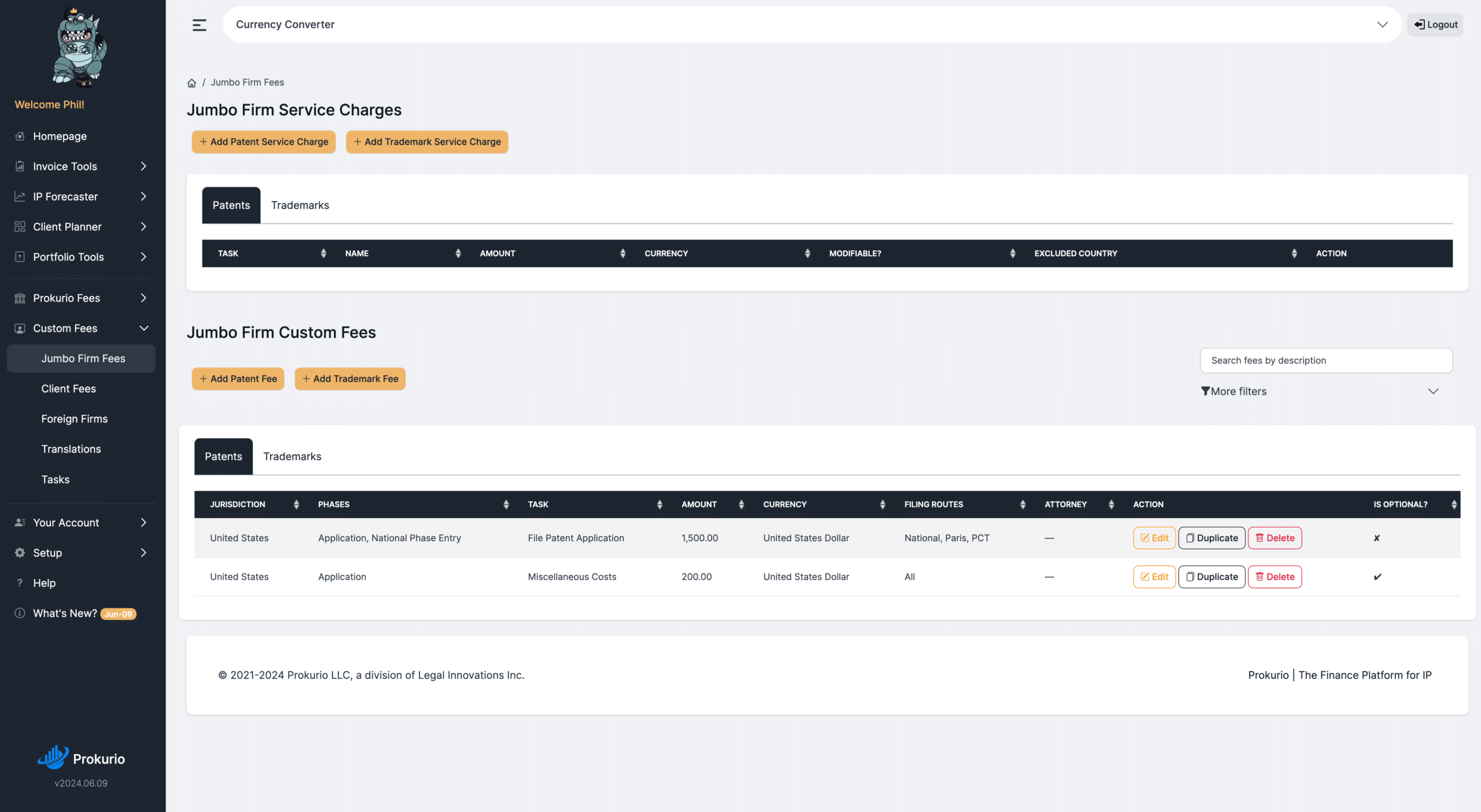This screenshot has width=1481, height=812.
Task: Select Patents tab in Service Charges
Action: 231,205
